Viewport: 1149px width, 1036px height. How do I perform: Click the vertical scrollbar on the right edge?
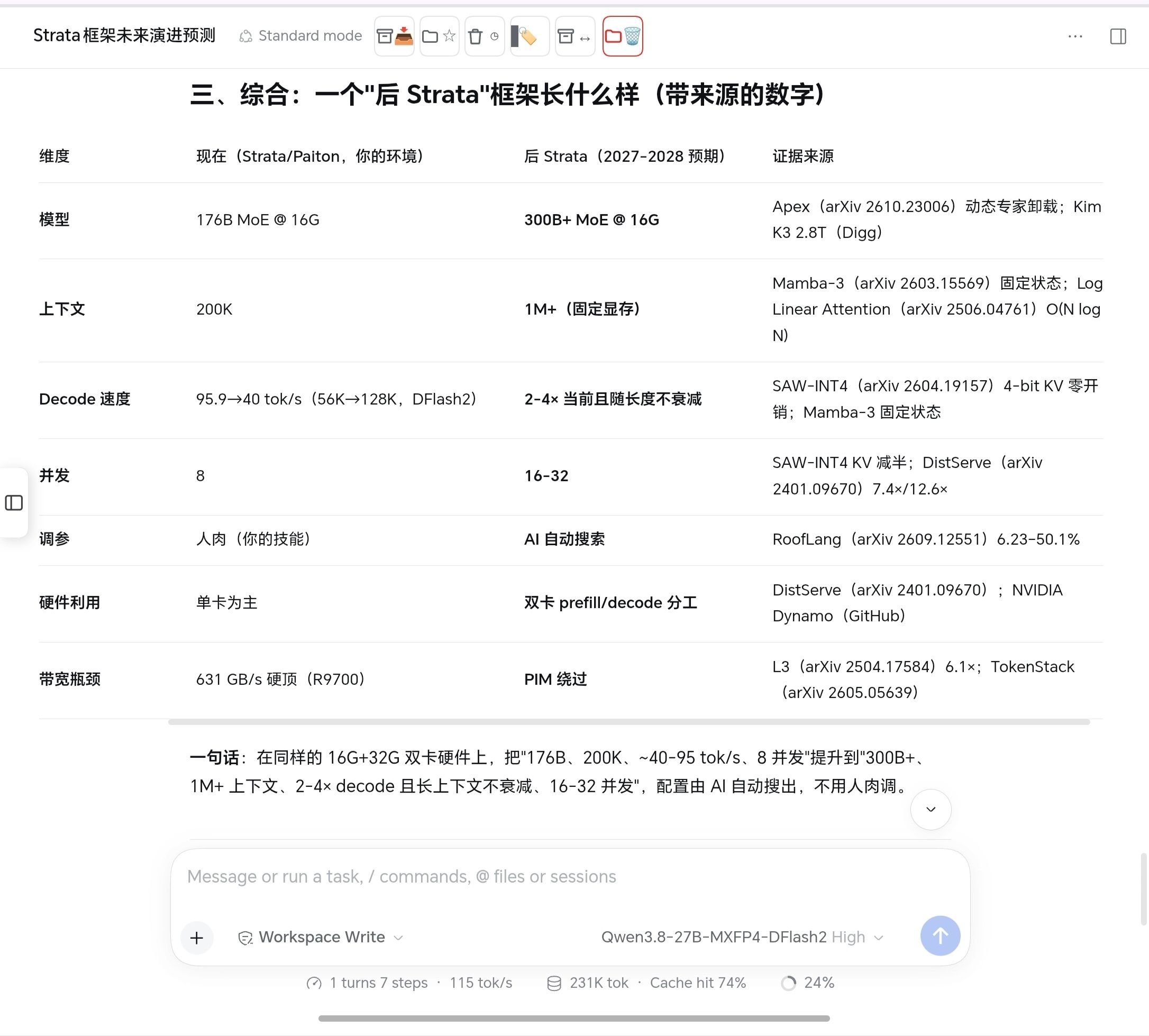(x=1143, y=889)
